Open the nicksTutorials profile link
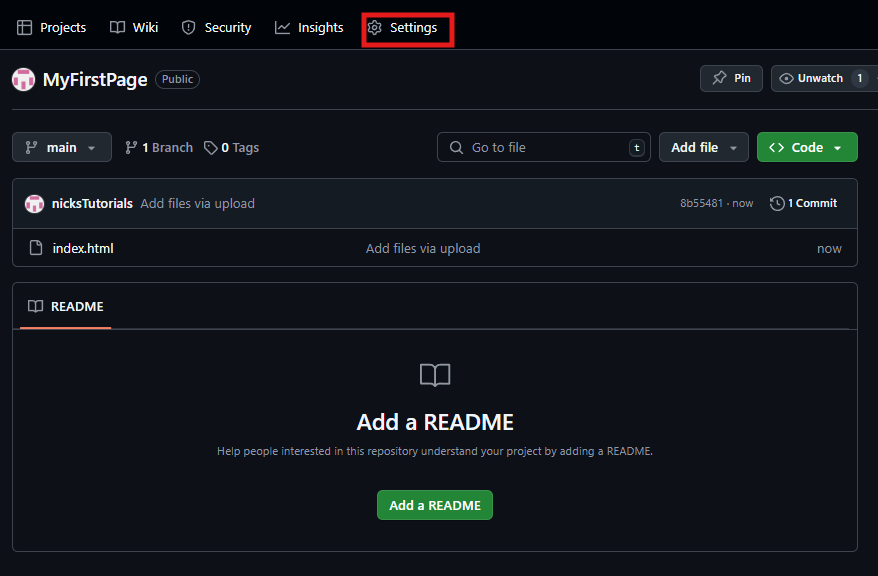The image size is (878, 576). point(92,204)
